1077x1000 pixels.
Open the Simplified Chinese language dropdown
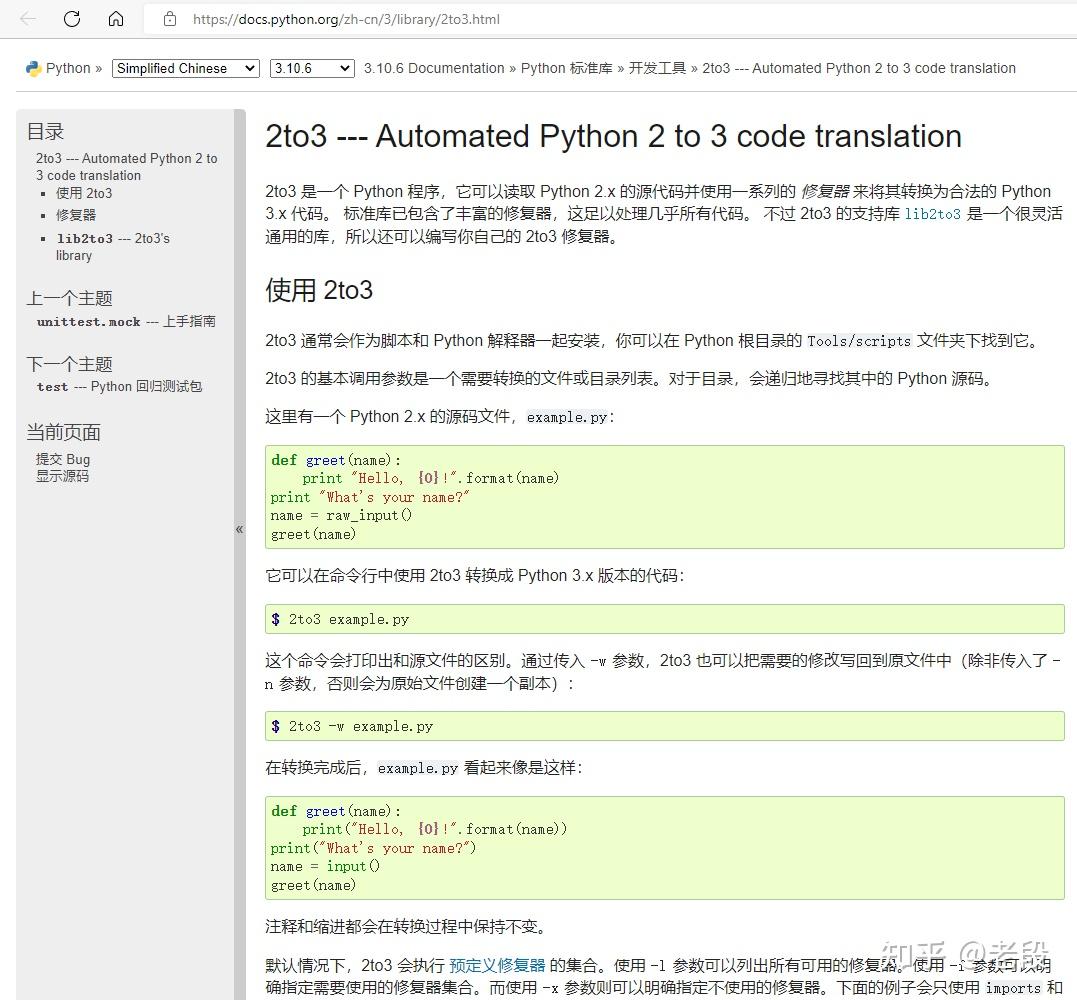(x=184, y=68)
